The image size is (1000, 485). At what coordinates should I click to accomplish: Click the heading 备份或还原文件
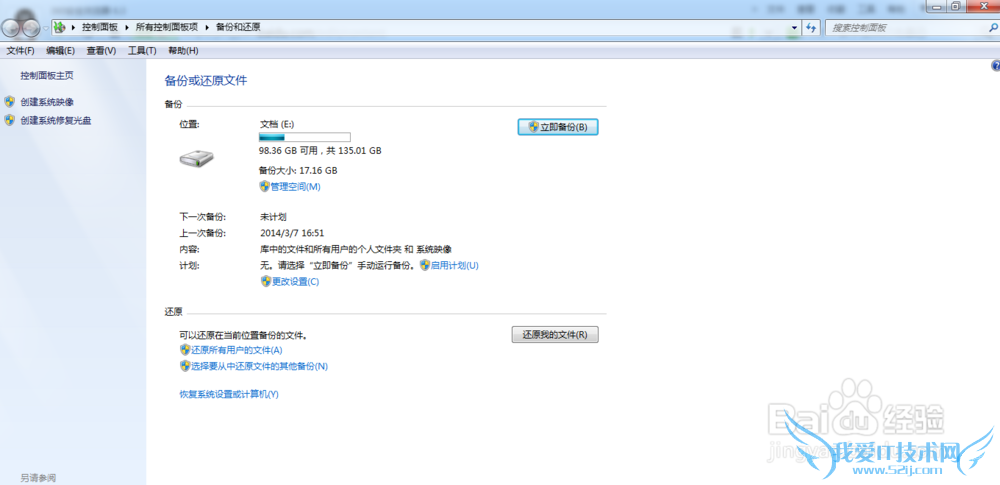coord(205,80)
